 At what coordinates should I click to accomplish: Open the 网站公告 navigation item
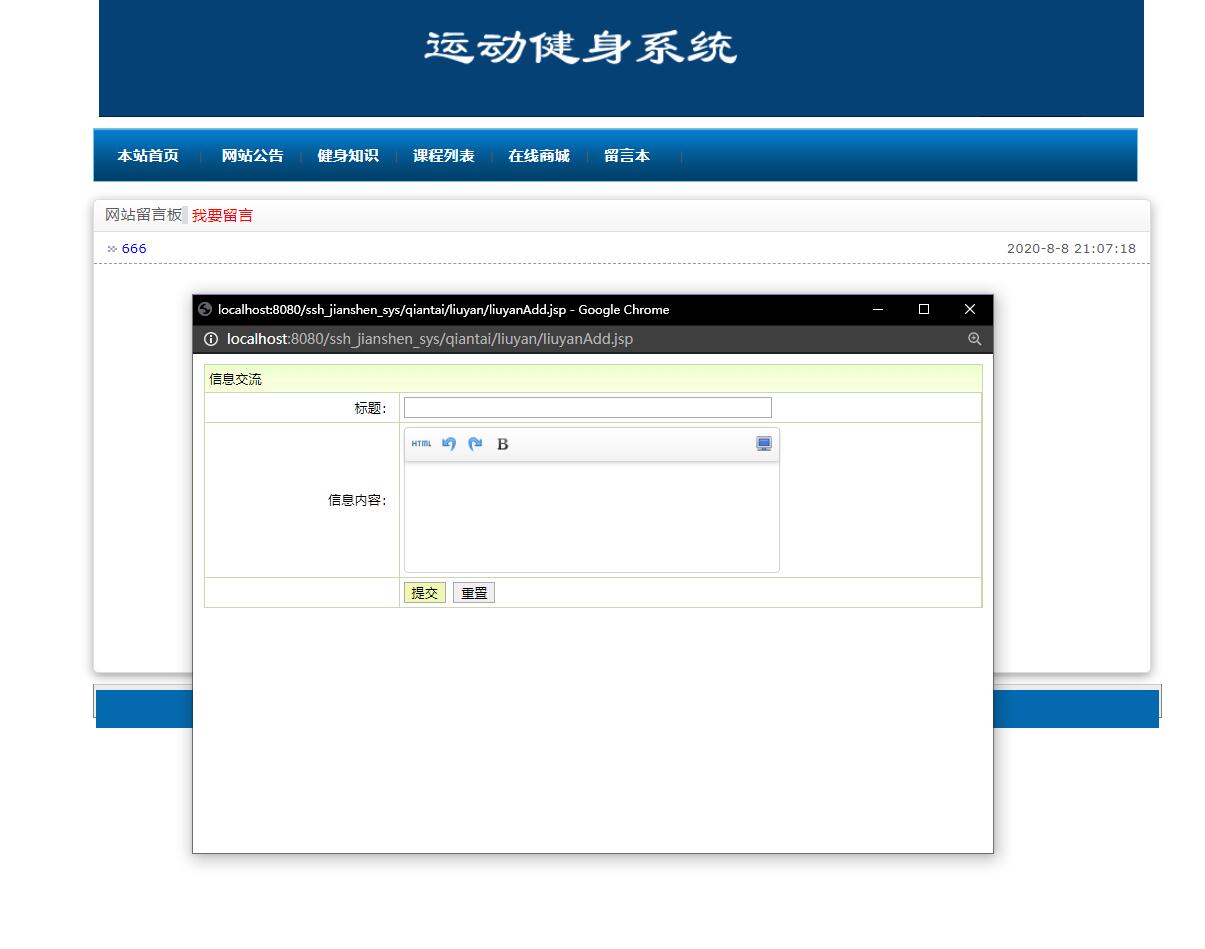click(251, 155)
